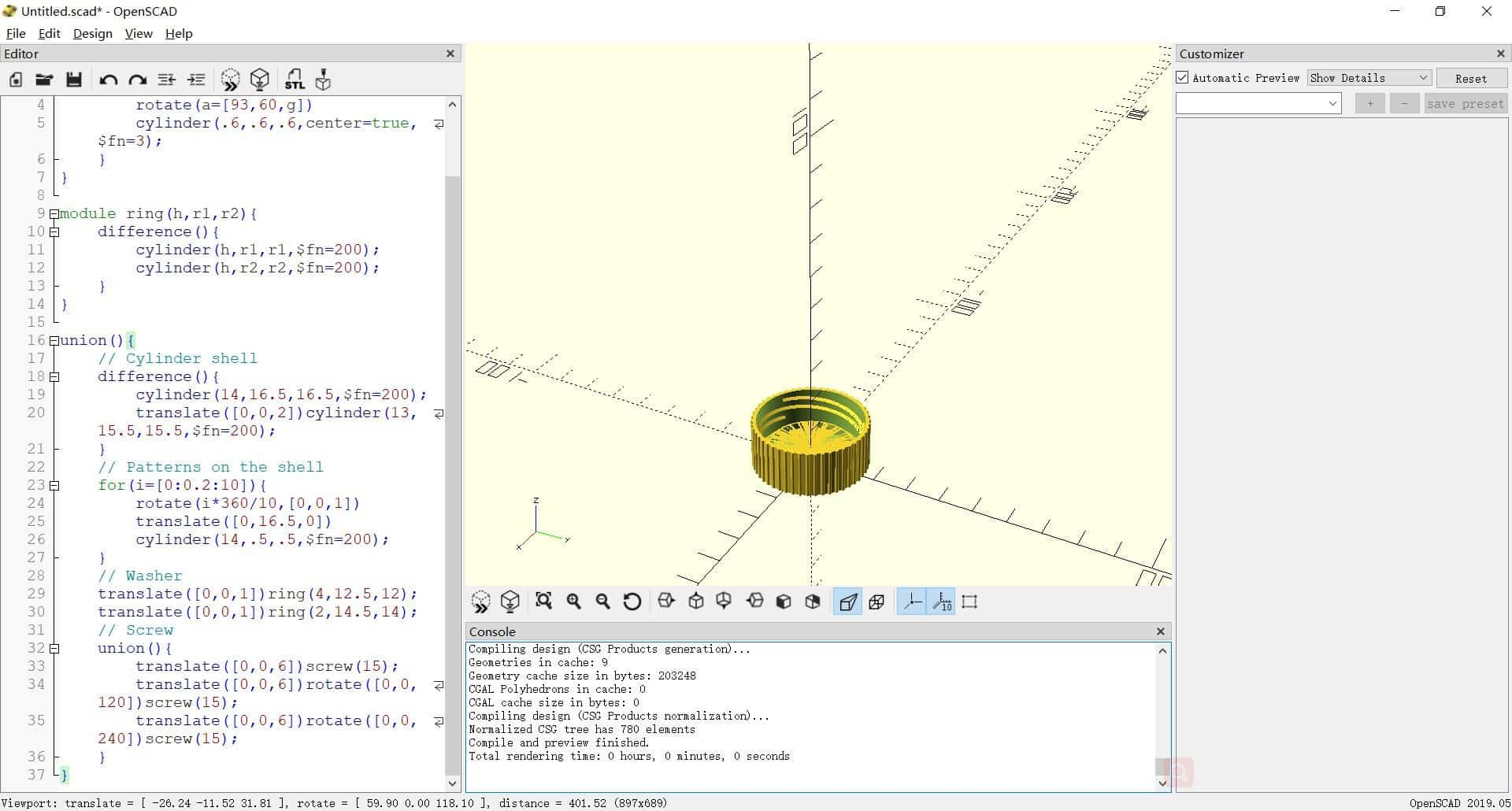This screenshot has width=1512, height=811.
Task: Close the Customizer panel
Action: pyautogui.click(x=1500, y=54)
